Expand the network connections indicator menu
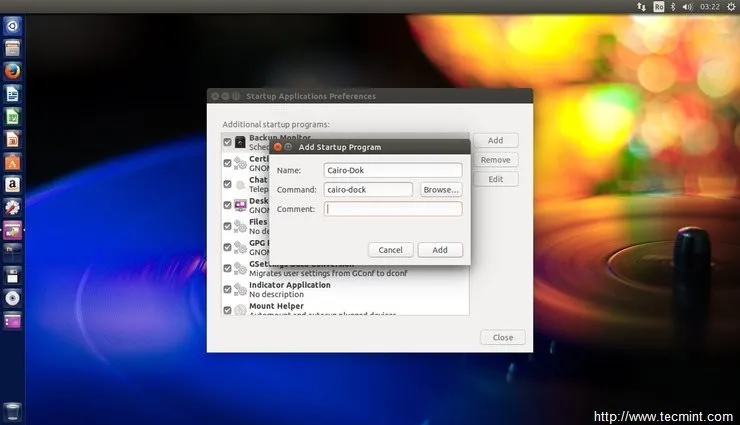Viewport: 740px width, 425px height. (x=643, y=6)
